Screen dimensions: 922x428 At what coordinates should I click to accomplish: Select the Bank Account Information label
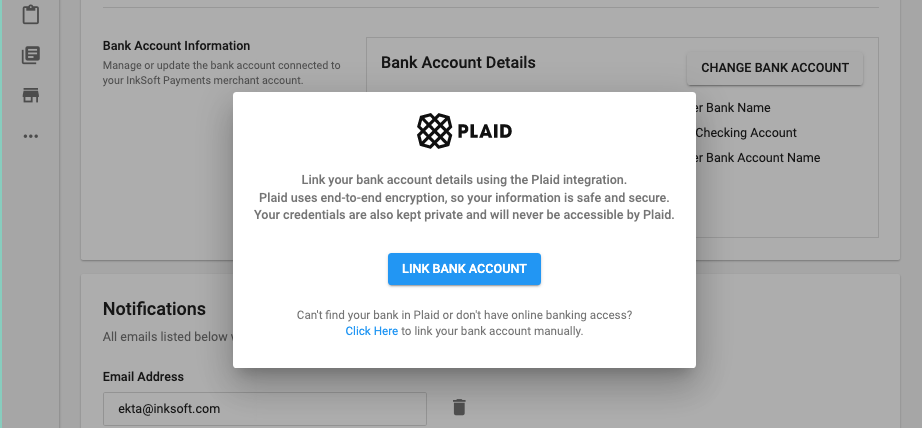(176, 46)
